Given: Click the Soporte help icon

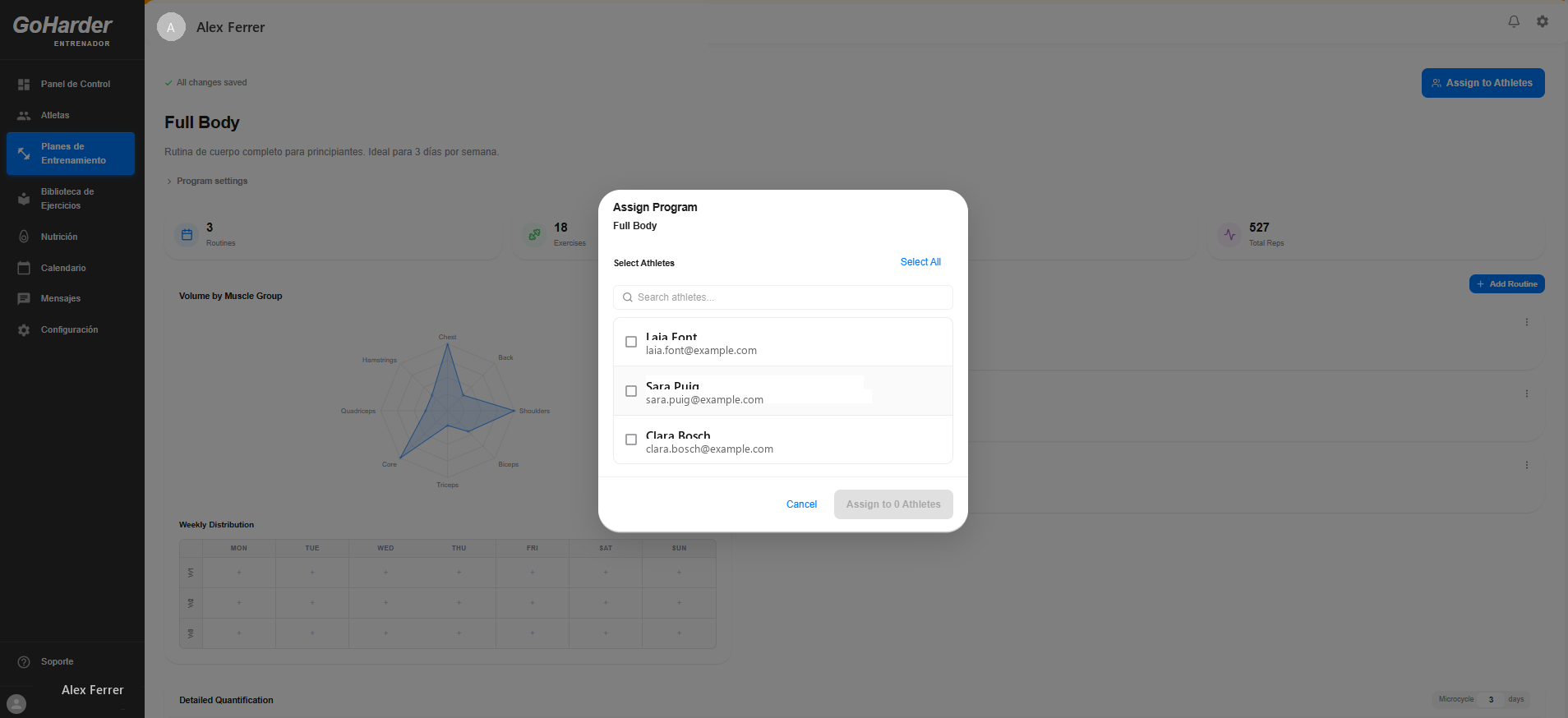Looking at the screenshot, I should point(24,662).
